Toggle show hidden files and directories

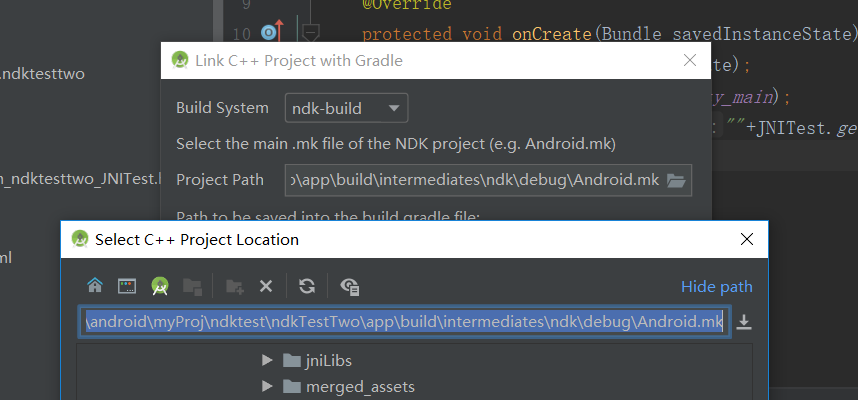(x=349, y=286)
